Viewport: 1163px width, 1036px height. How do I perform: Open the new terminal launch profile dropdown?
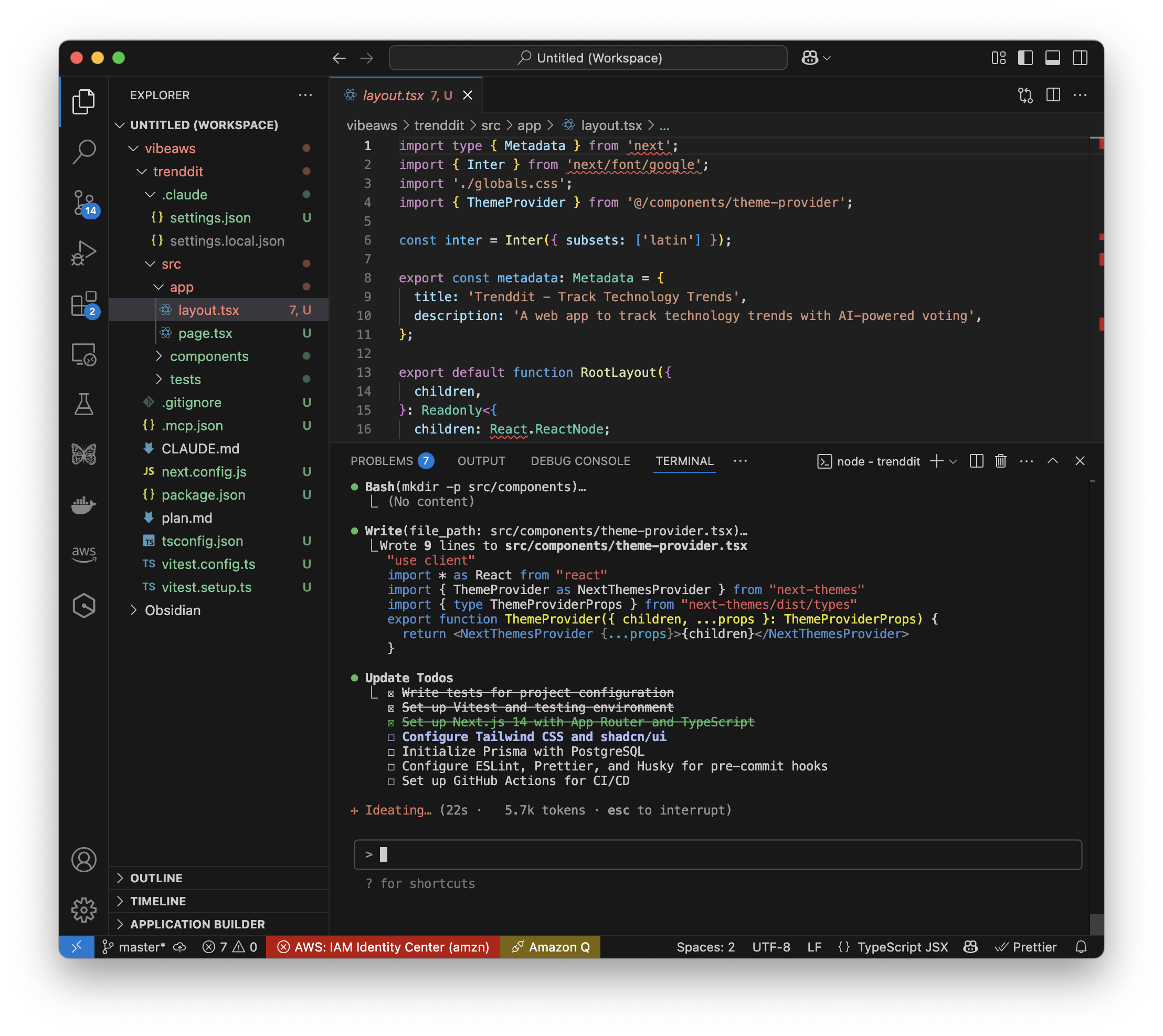click(954, 461)
